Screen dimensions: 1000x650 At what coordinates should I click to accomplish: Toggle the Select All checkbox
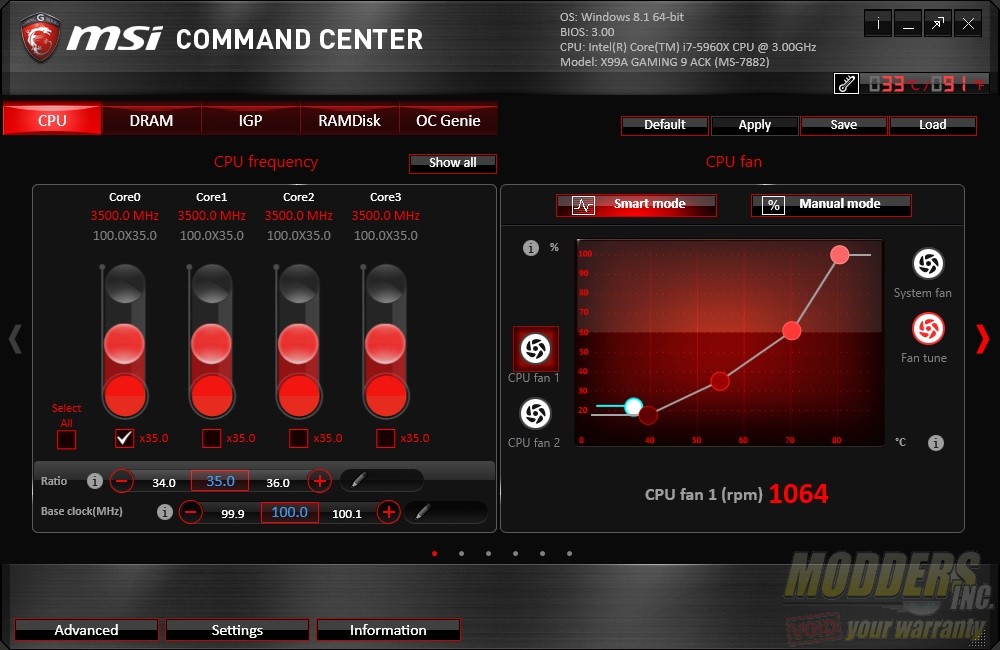click(x=66, y=439)
